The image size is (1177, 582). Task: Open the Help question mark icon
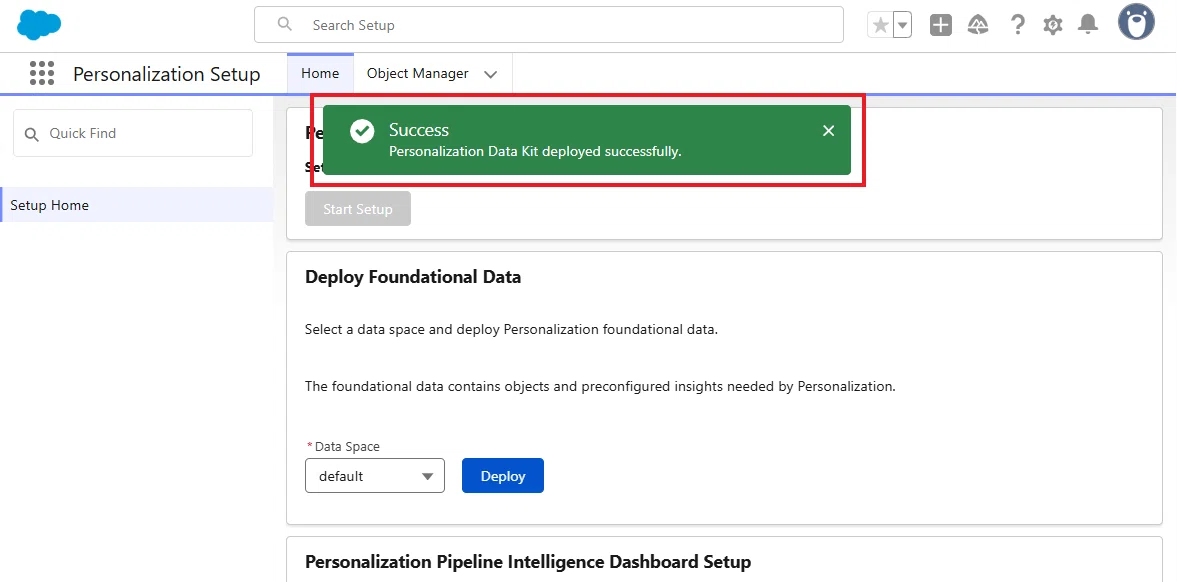(1017, 25)
